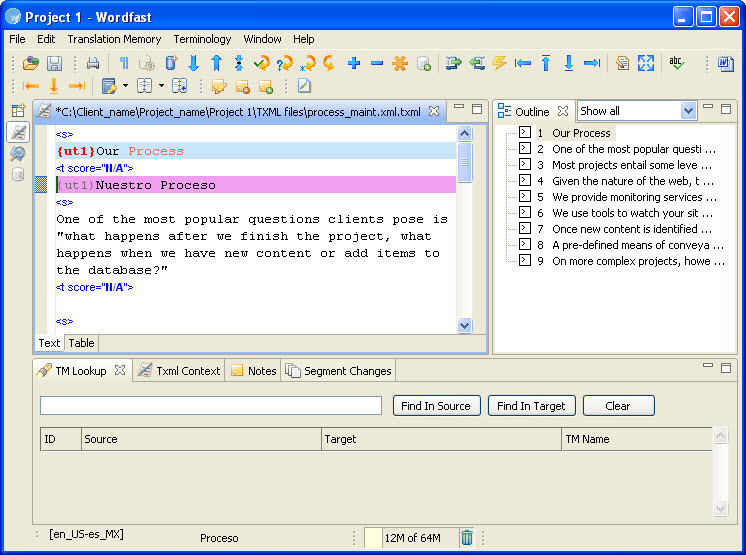This screenshot has height=555, width=746.
Task: Click the editor vertical scrollbar thumb
Action: pyautogui.click(x=464, y=162)
